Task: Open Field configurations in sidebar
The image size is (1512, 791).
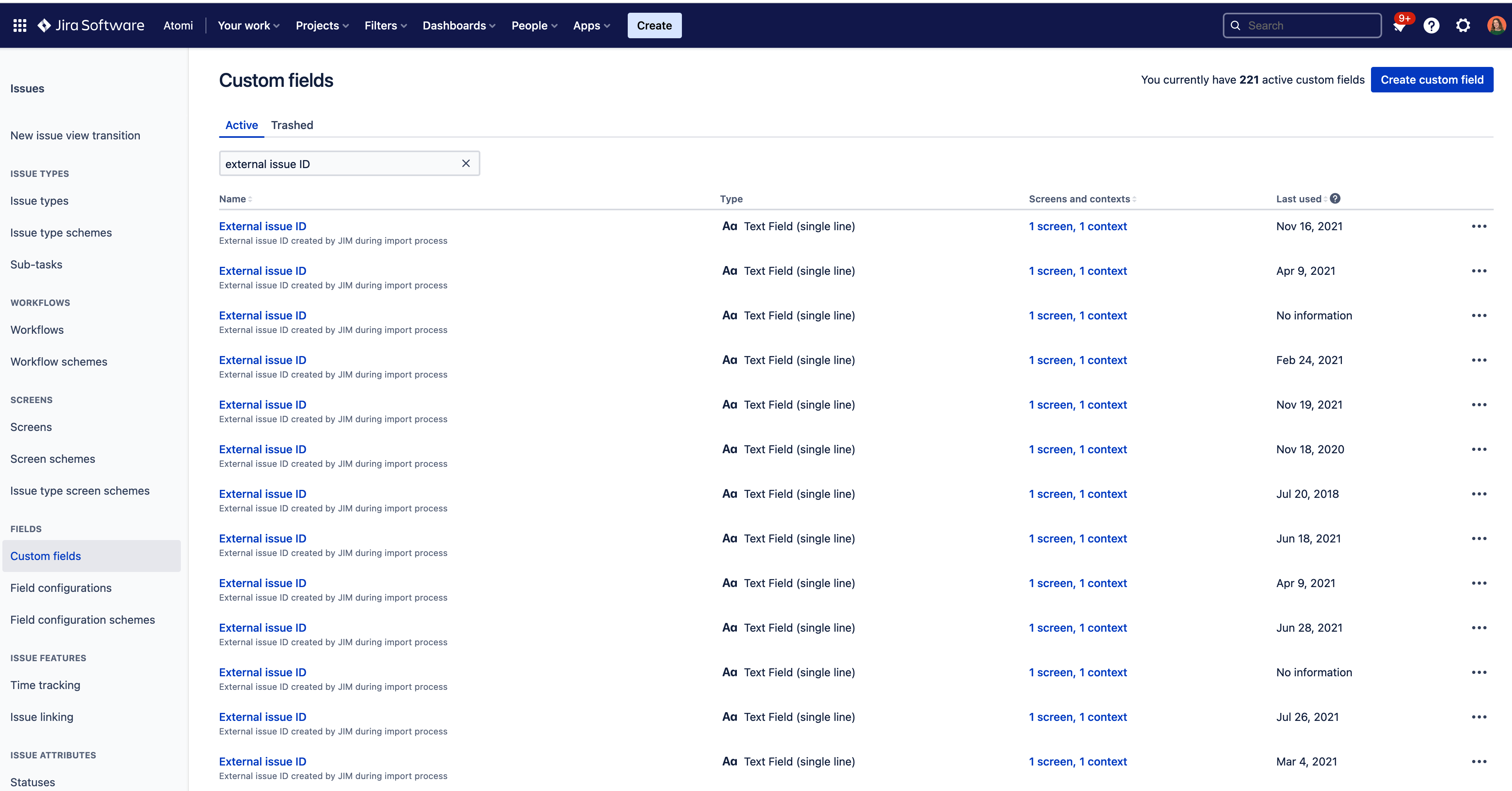Action: (61, 588)
